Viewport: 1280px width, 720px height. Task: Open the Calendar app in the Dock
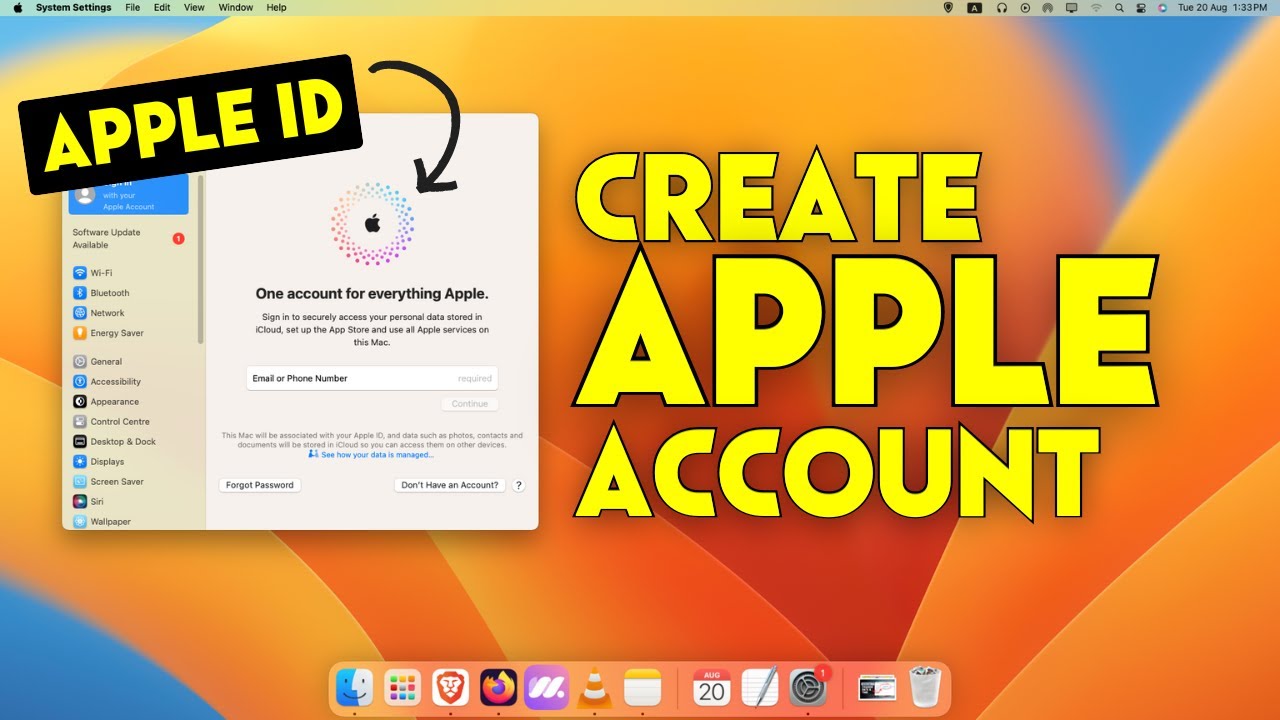(711, 688)
